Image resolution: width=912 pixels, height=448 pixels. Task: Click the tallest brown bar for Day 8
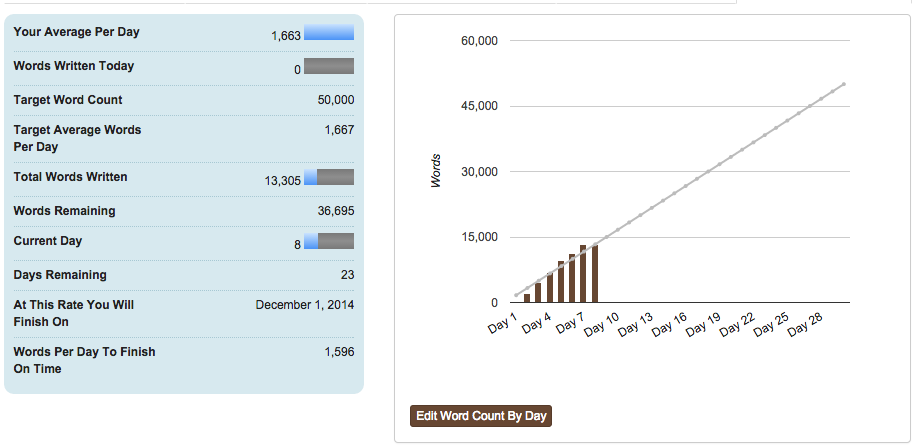(594, 273)
